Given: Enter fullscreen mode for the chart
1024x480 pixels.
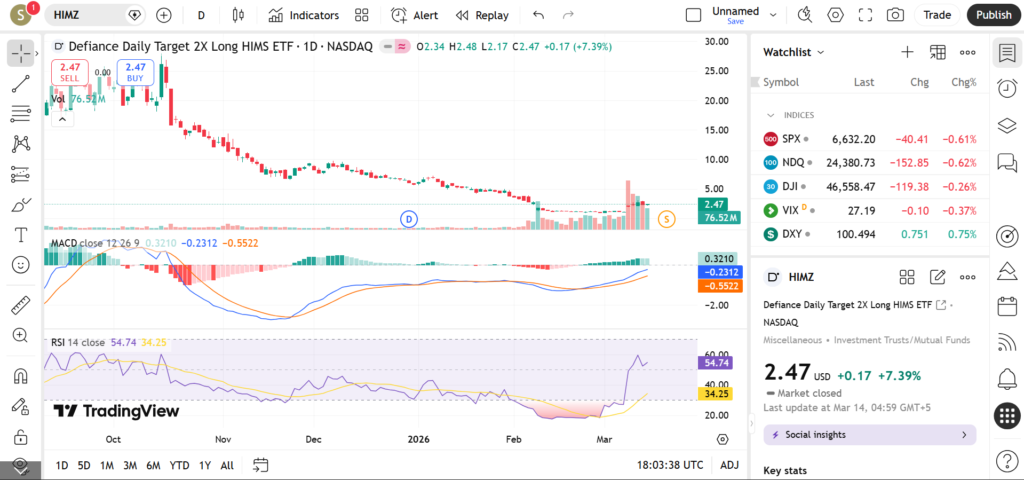Looking at the screenshot, I should (866, 15).
